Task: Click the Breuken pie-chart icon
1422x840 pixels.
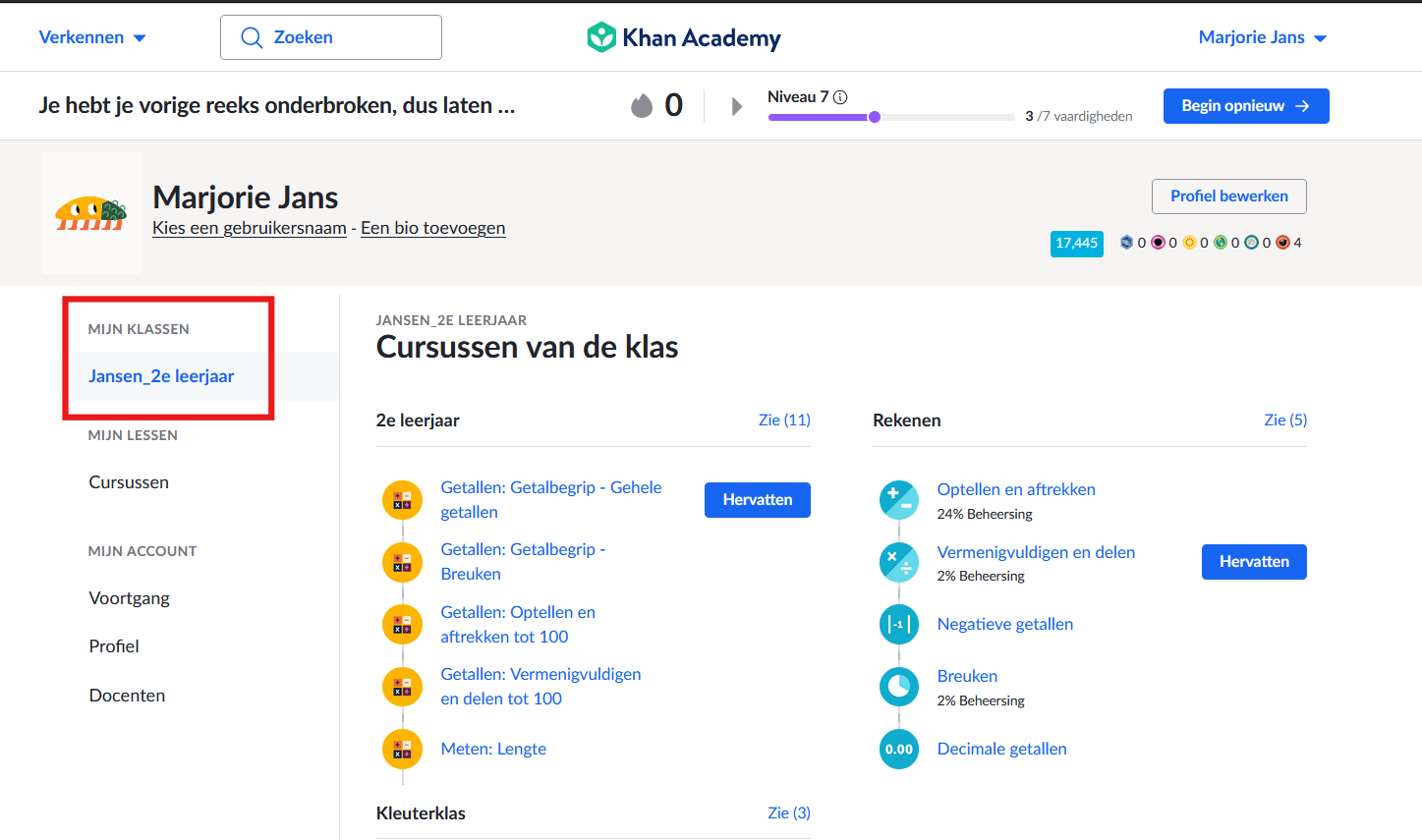Action: point(899,687)
